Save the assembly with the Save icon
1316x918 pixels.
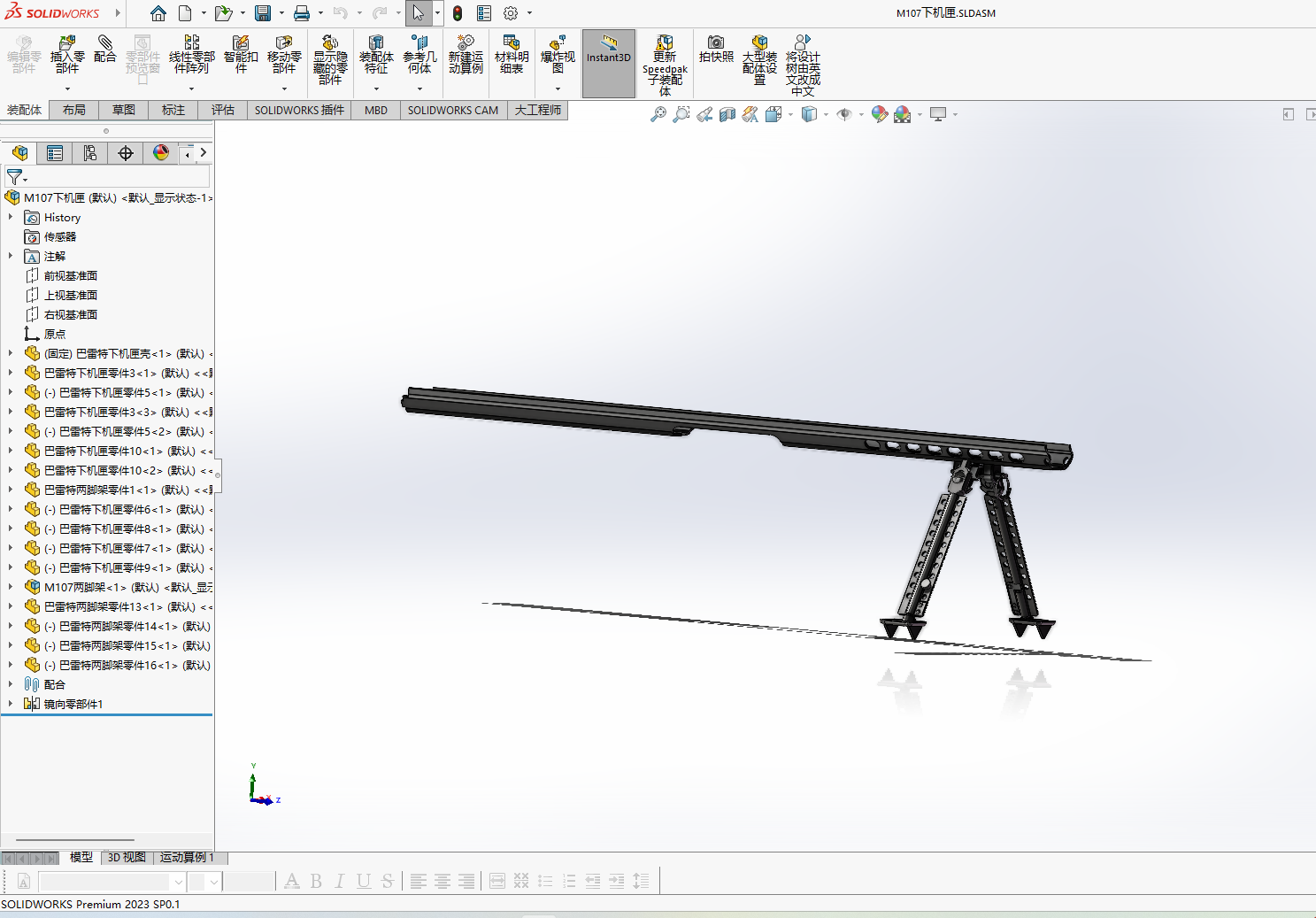tap(263, 13)
